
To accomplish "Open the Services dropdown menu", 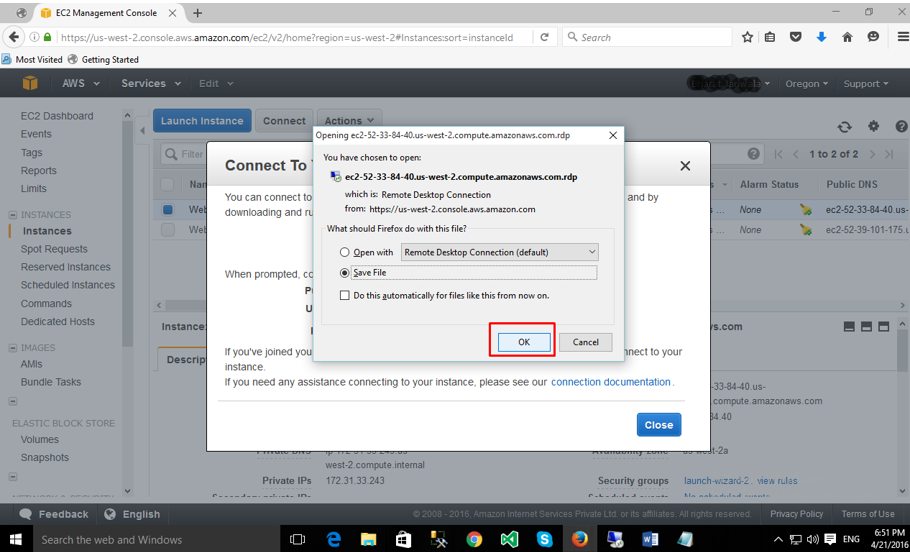I will [151, 84].
